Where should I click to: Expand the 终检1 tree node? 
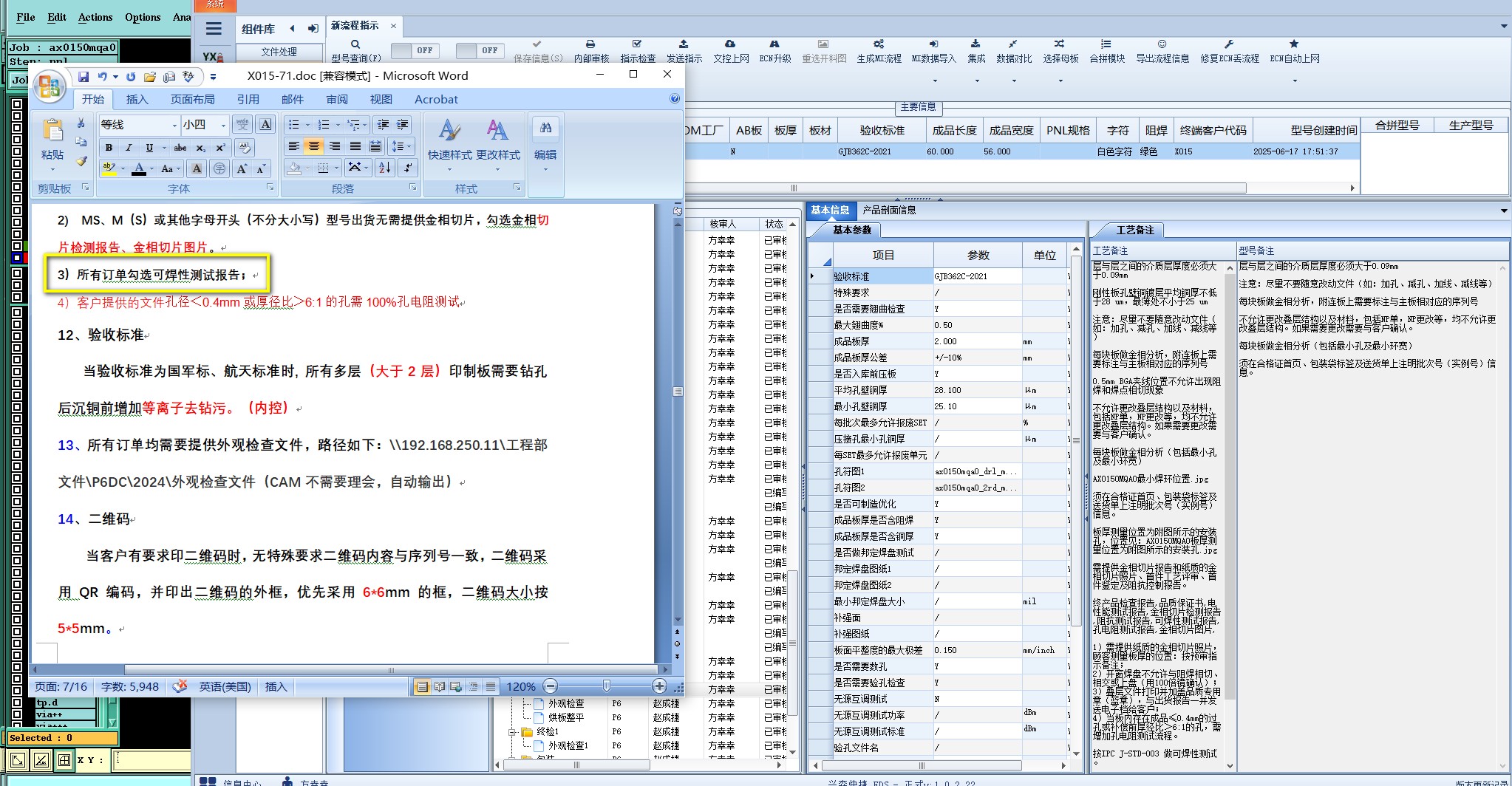512,732
